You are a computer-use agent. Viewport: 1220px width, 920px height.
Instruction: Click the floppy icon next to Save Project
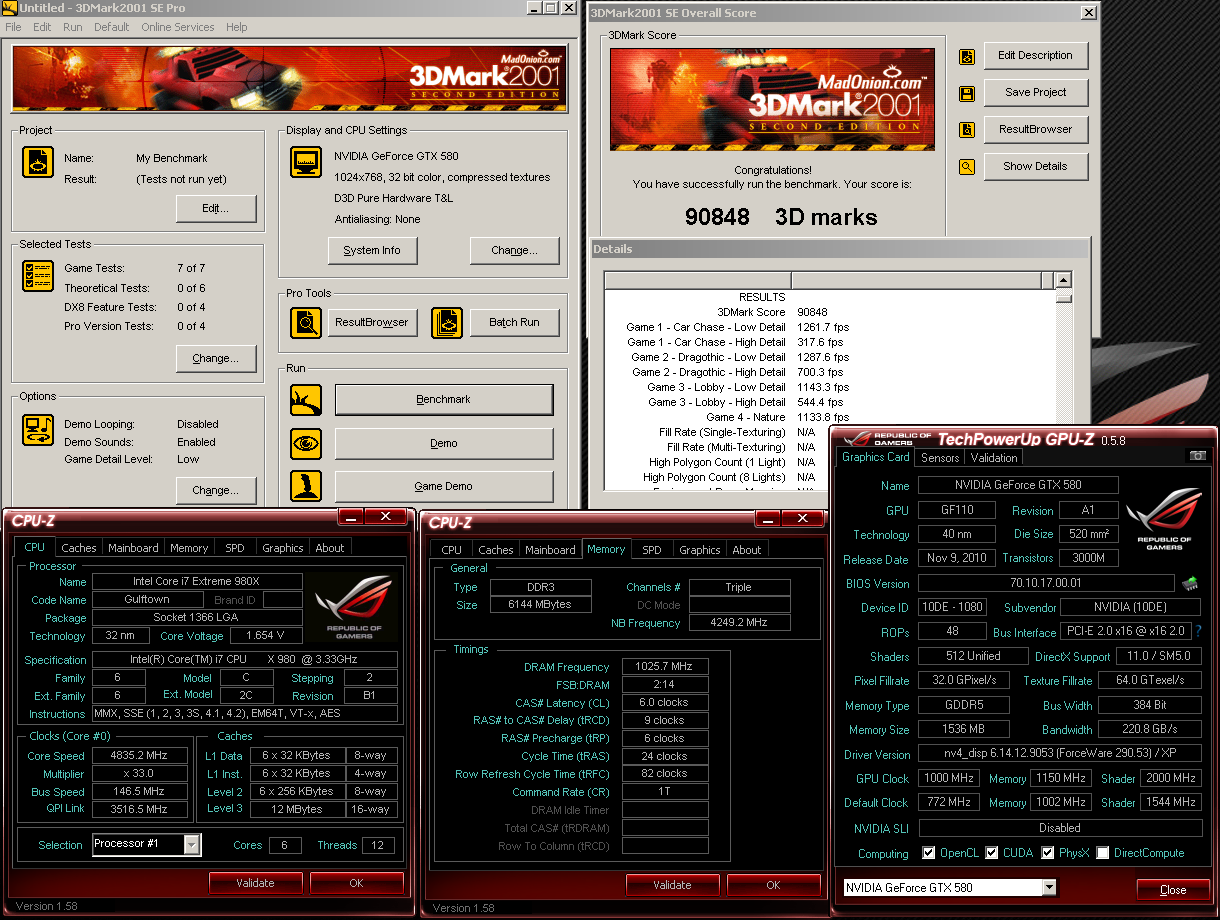pyautogui.click(x=967, y=94)
